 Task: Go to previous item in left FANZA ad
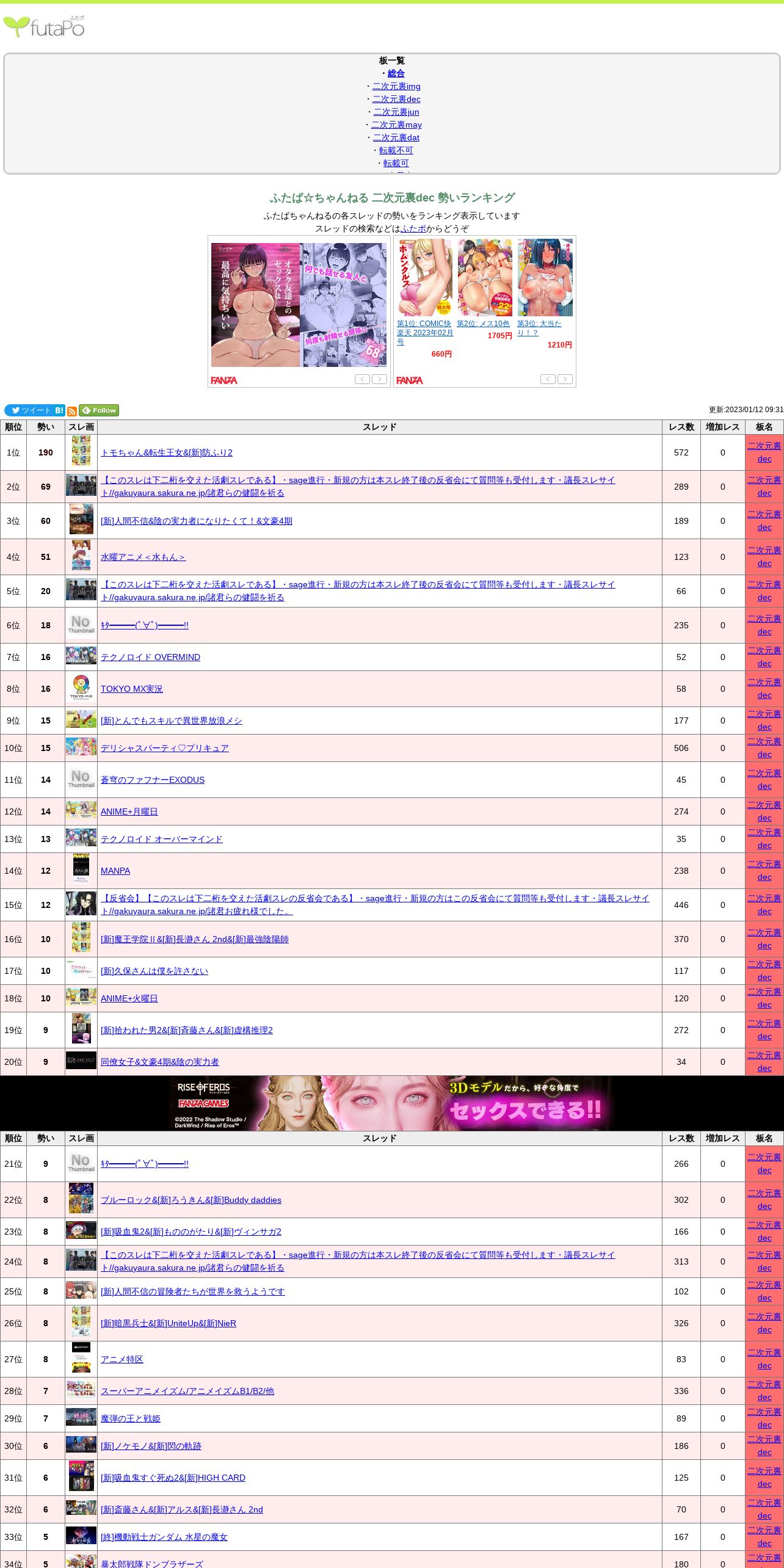(362, 379)
